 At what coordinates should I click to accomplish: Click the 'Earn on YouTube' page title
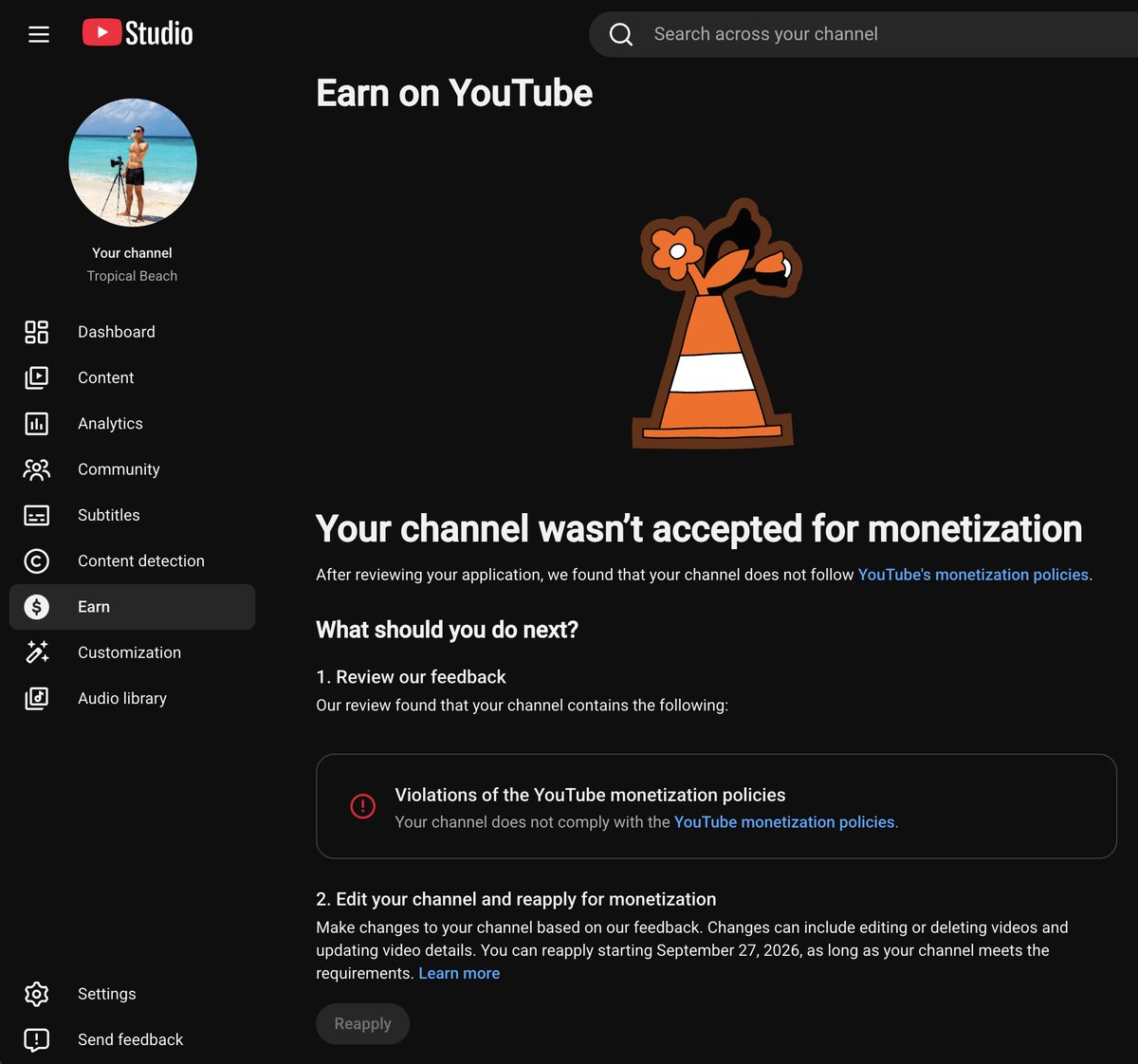point(454,93)
